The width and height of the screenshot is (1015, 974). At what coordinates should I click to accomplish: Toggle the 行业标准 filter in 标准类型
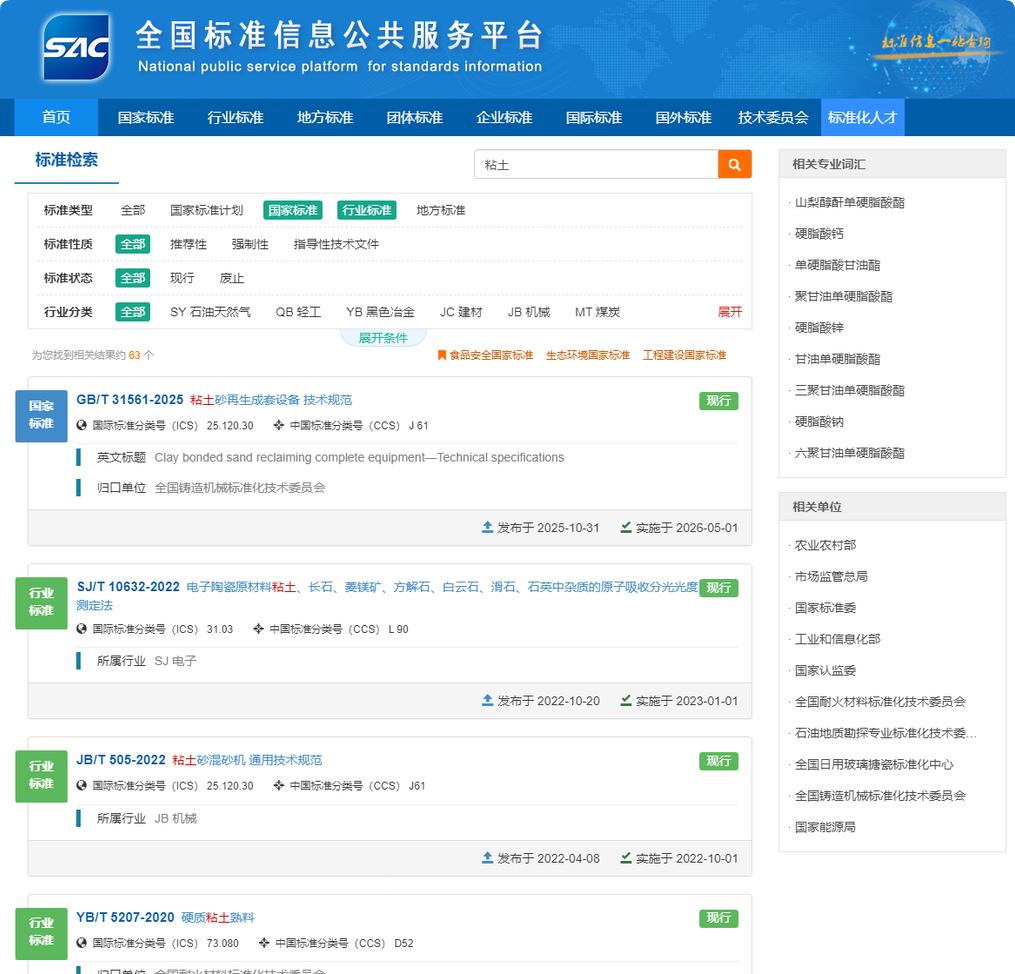pyautogui.click(x=366, y=210)
